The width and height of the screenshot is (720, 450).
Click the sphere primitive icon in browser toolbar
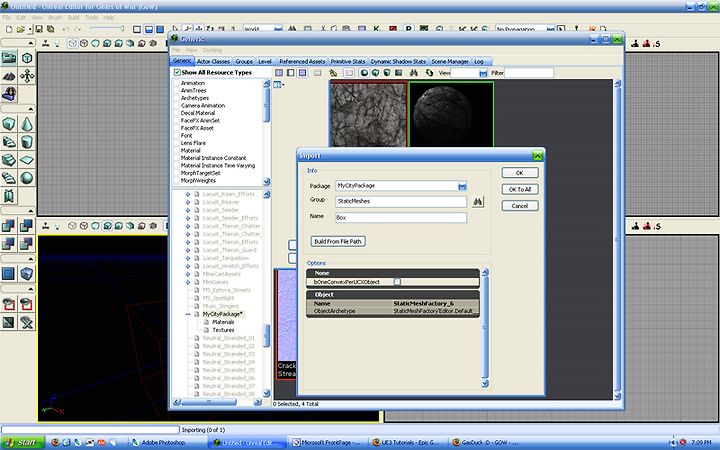click(364, 73)
